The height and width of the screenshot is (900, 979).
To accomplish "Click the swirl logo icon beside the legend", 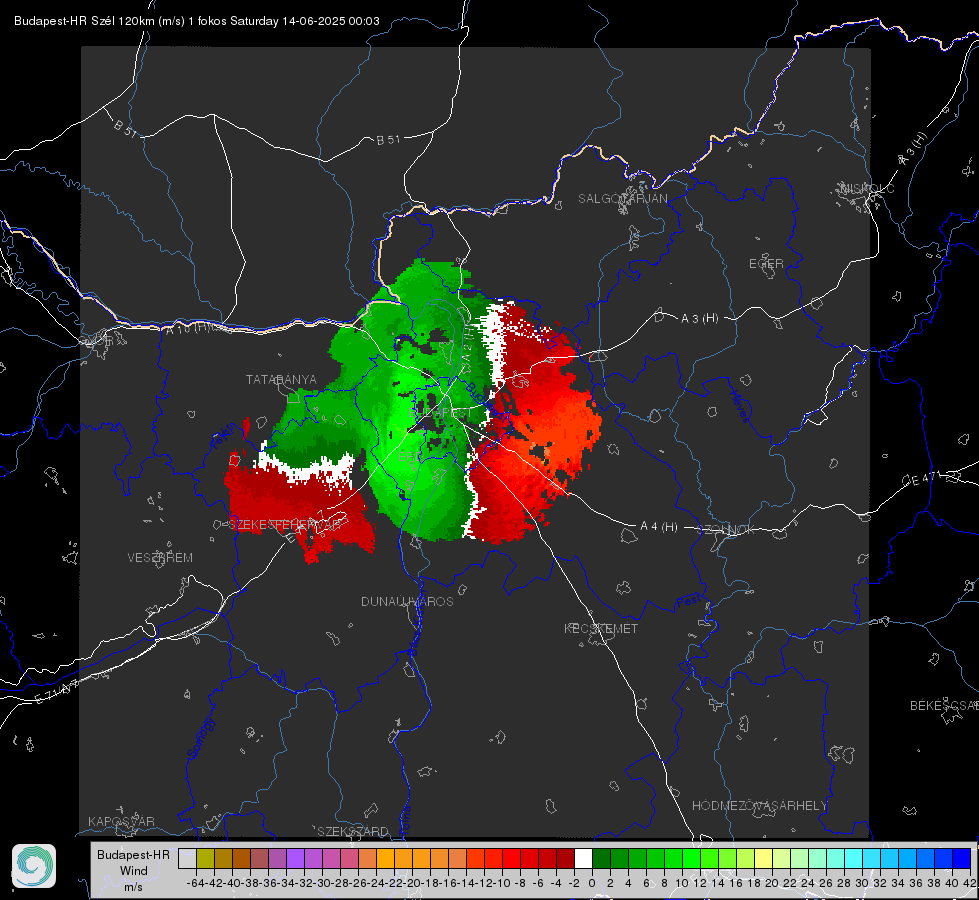I will [x=34, y=866].
